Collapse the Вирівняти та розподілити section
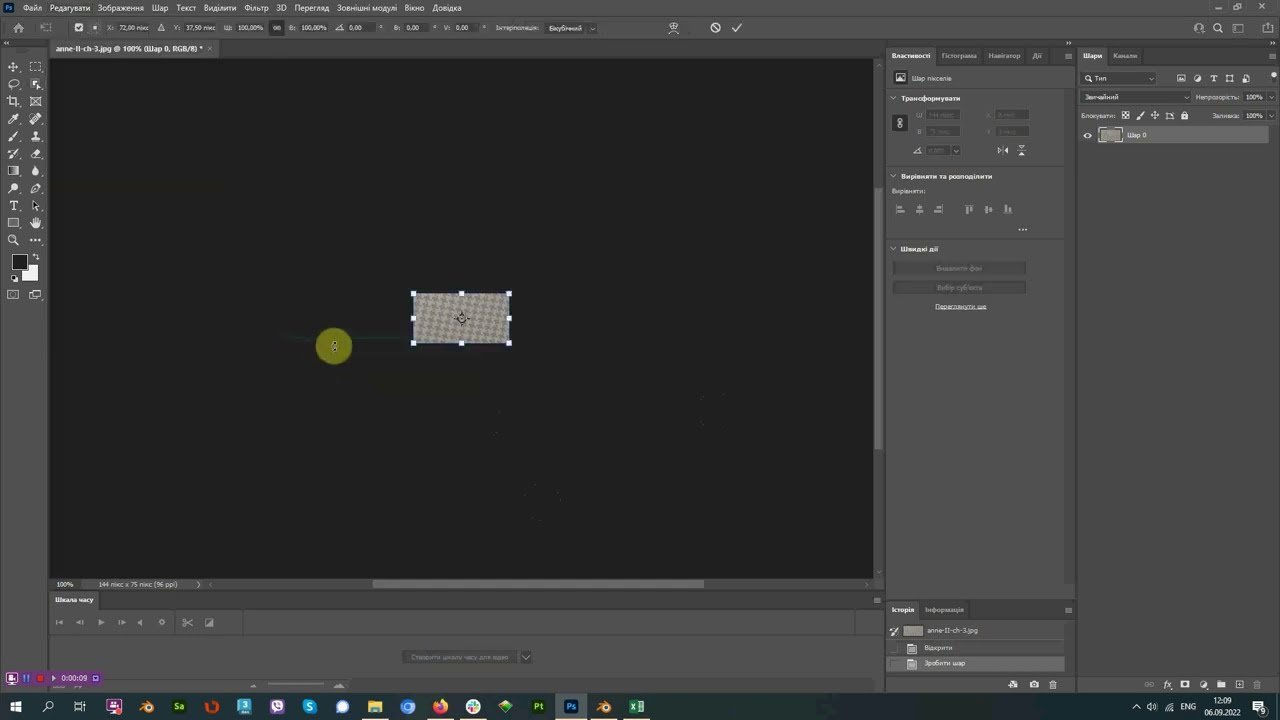This screenshot has width=1280, height=720. [x=894, y=176]
